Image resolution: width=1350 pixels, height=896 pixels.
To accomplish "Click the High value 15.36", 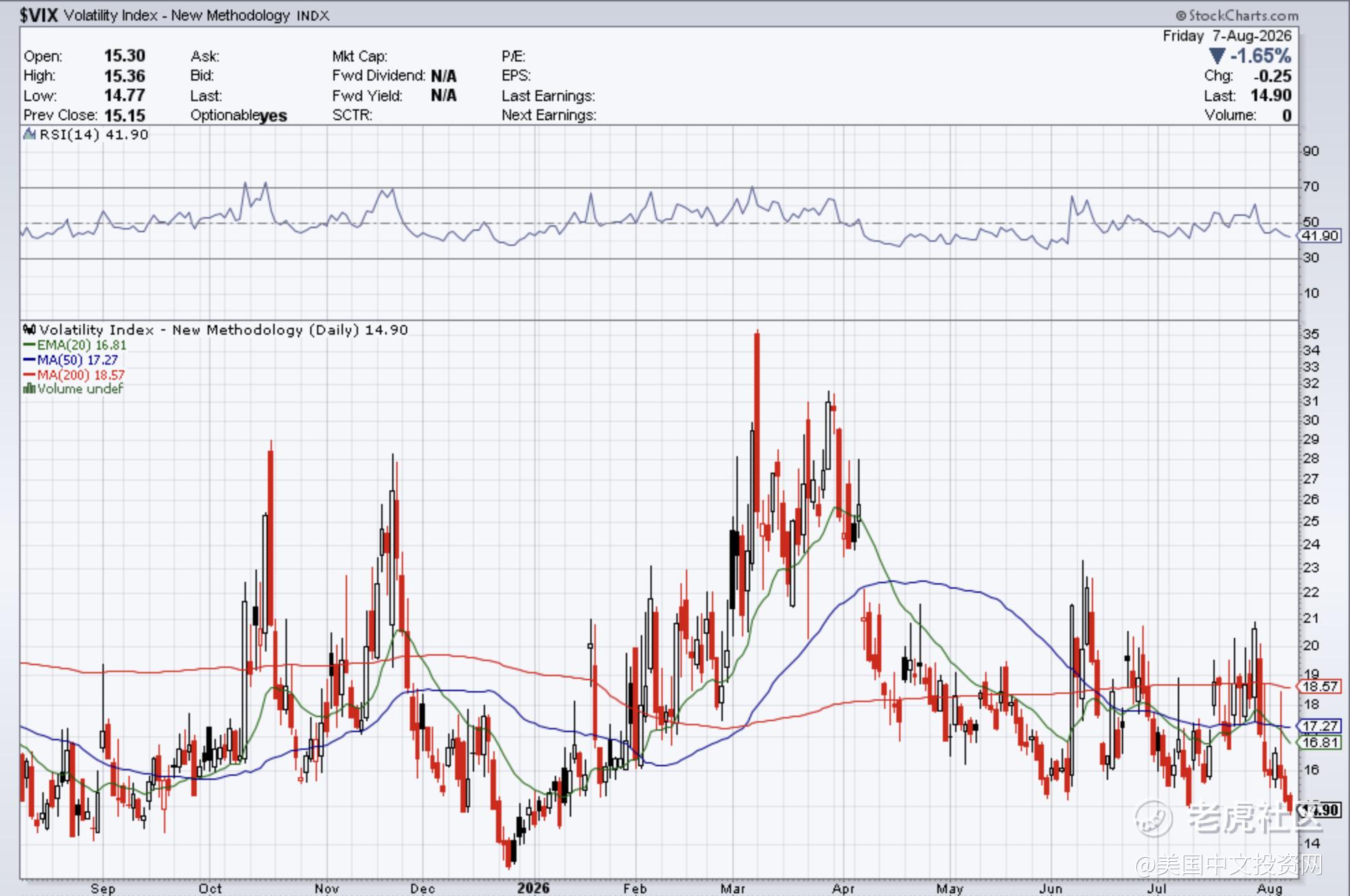I will coord(124,76).
